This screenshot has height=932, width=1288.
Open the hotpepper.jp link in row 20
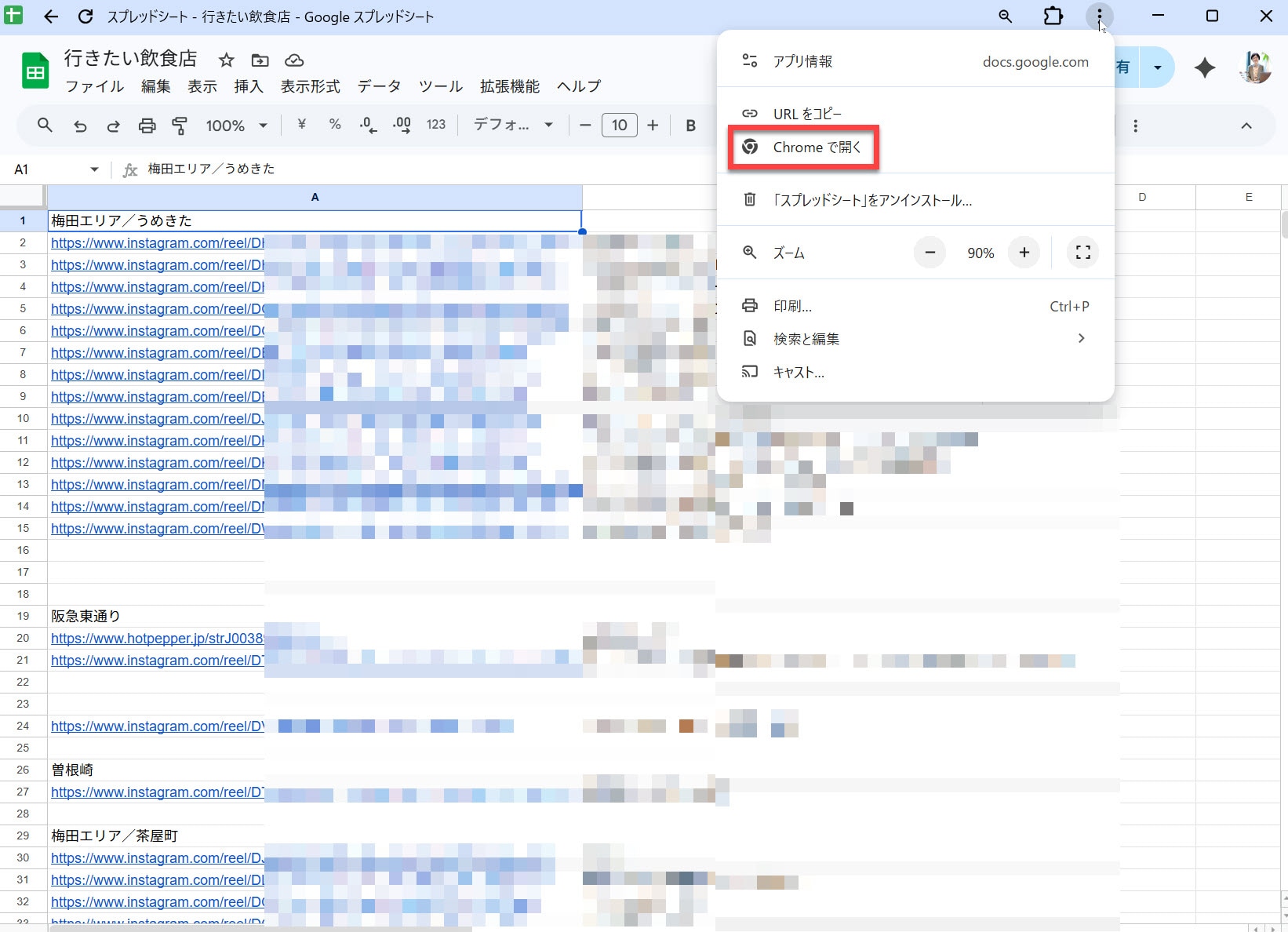point(157,639)
